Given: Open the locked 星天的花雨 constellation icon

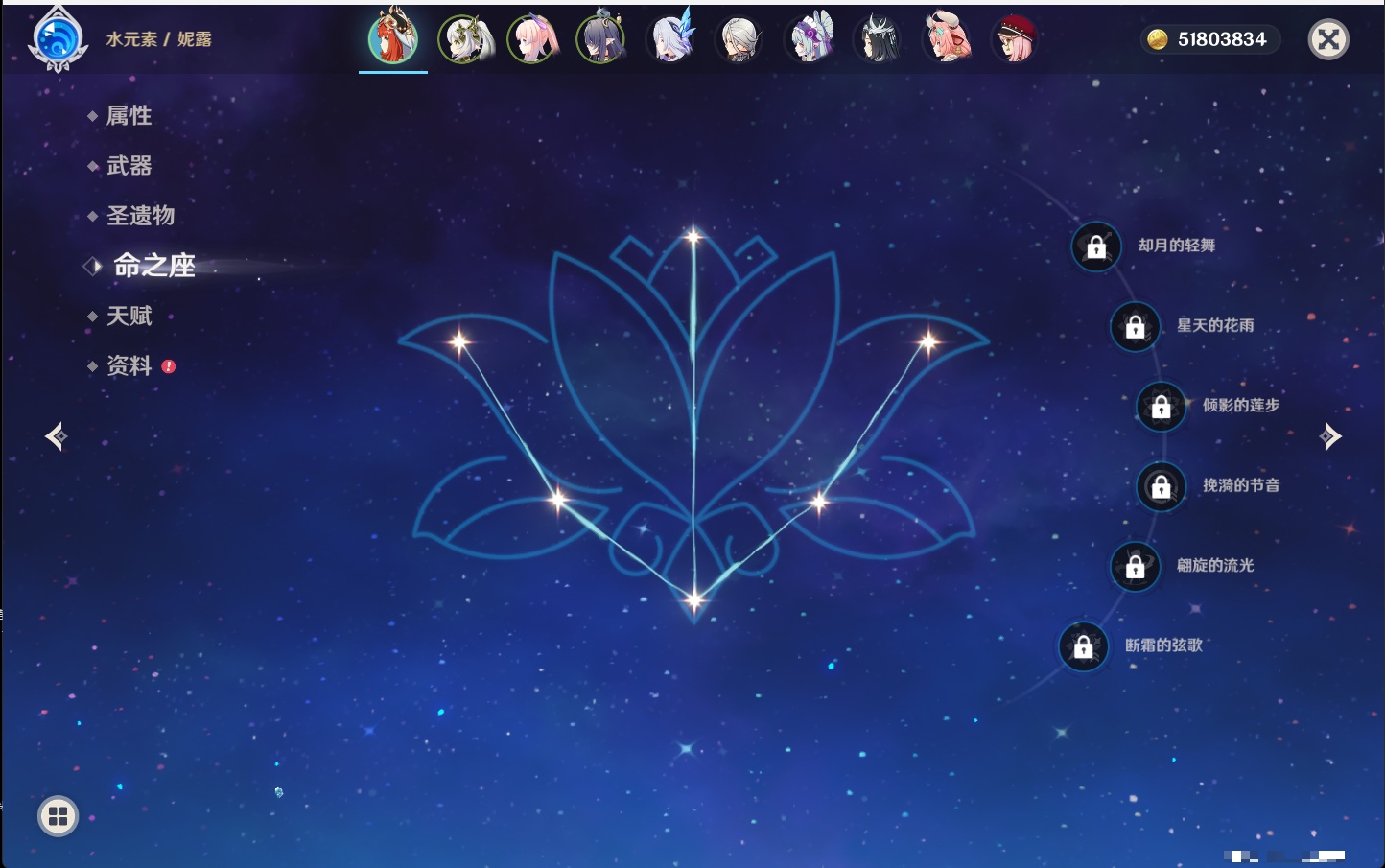Looking at the screenshot, I should click(x=1136, y=326).
